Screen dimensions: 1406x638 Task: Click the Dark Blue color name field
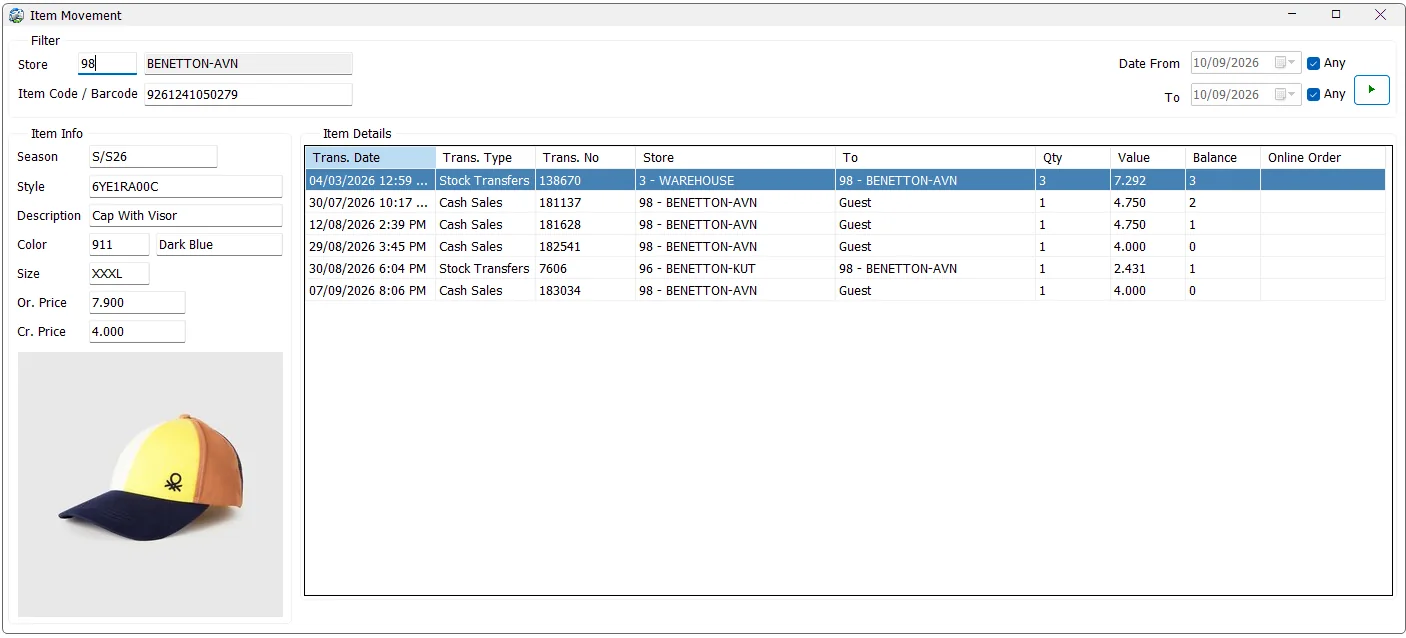(x=220, y=245)
